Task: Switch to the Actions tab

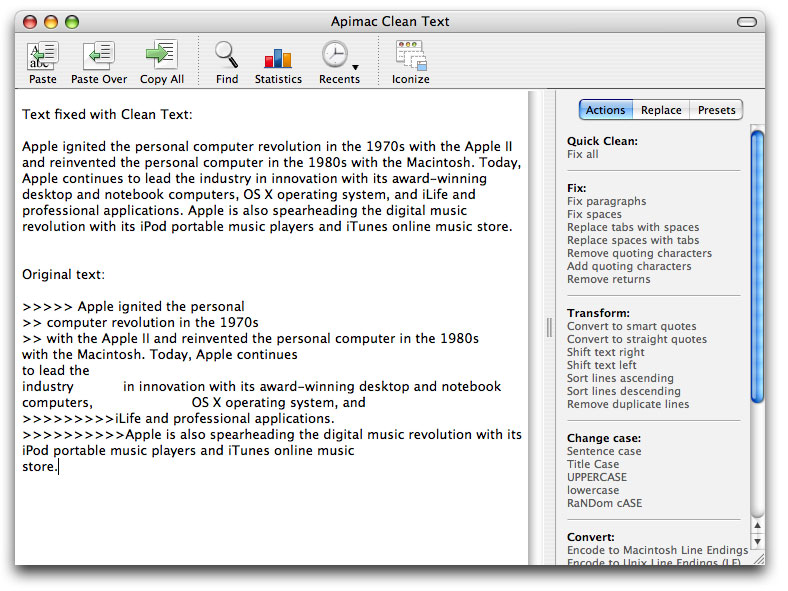Action: click(606, 110)
